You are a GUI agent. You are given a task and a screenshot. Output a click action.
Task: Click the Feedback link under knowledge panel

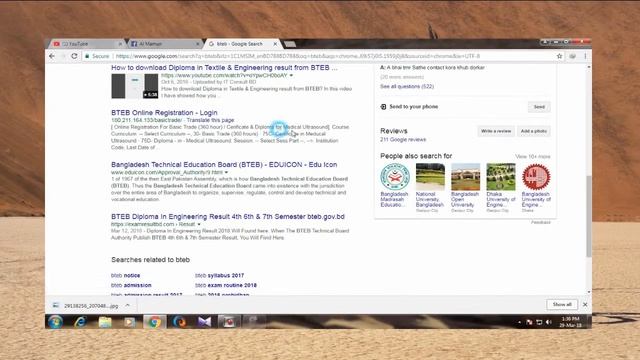[x=541, y=222]
